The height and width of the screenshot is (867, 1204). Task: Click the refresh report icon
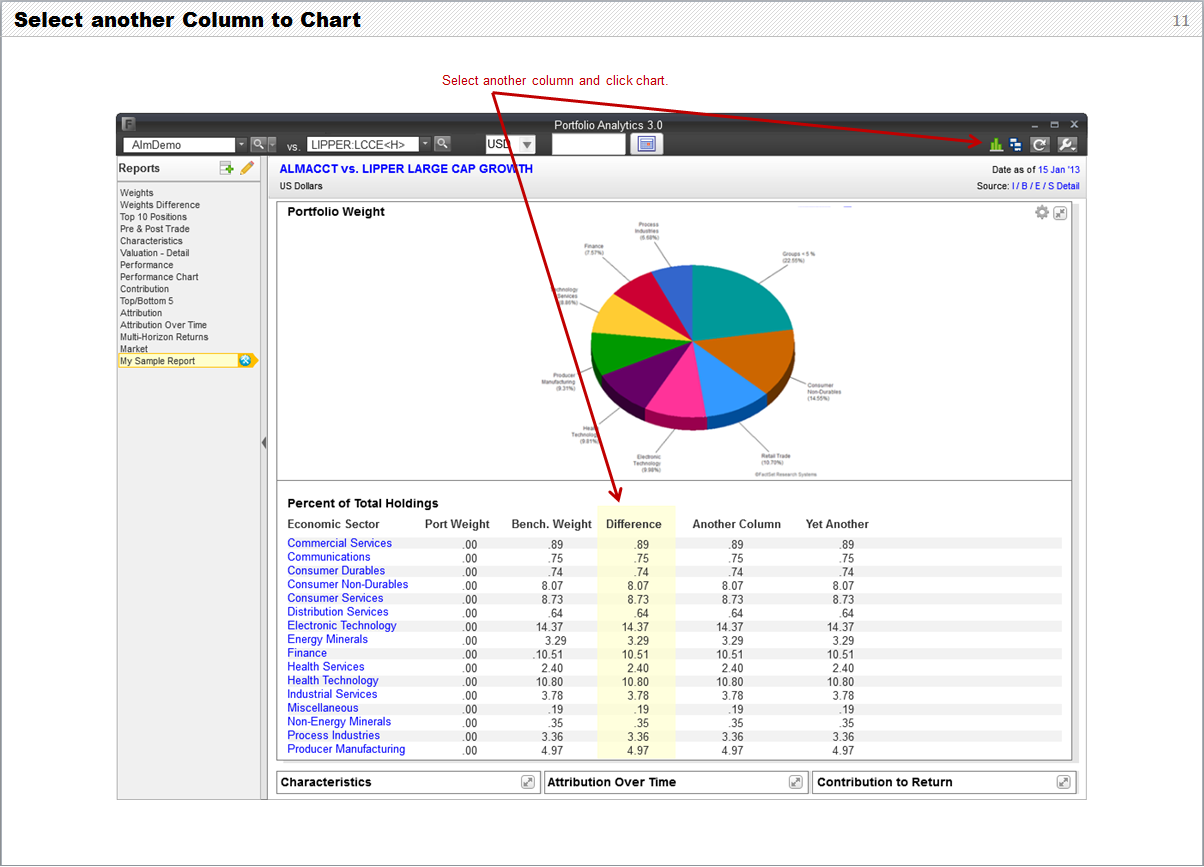pyautogui.click(x=1040, y=144)
